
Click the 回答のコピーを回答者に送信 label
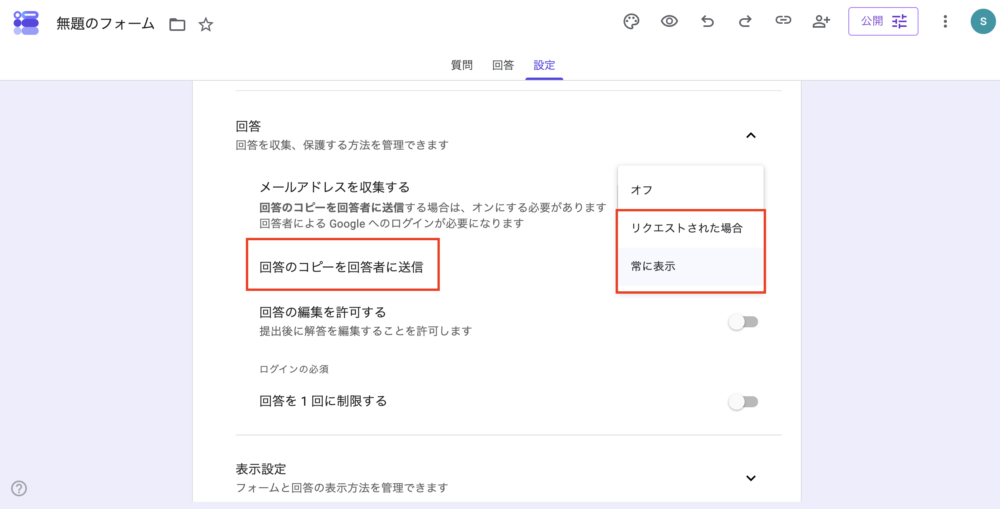pos(341,267)
